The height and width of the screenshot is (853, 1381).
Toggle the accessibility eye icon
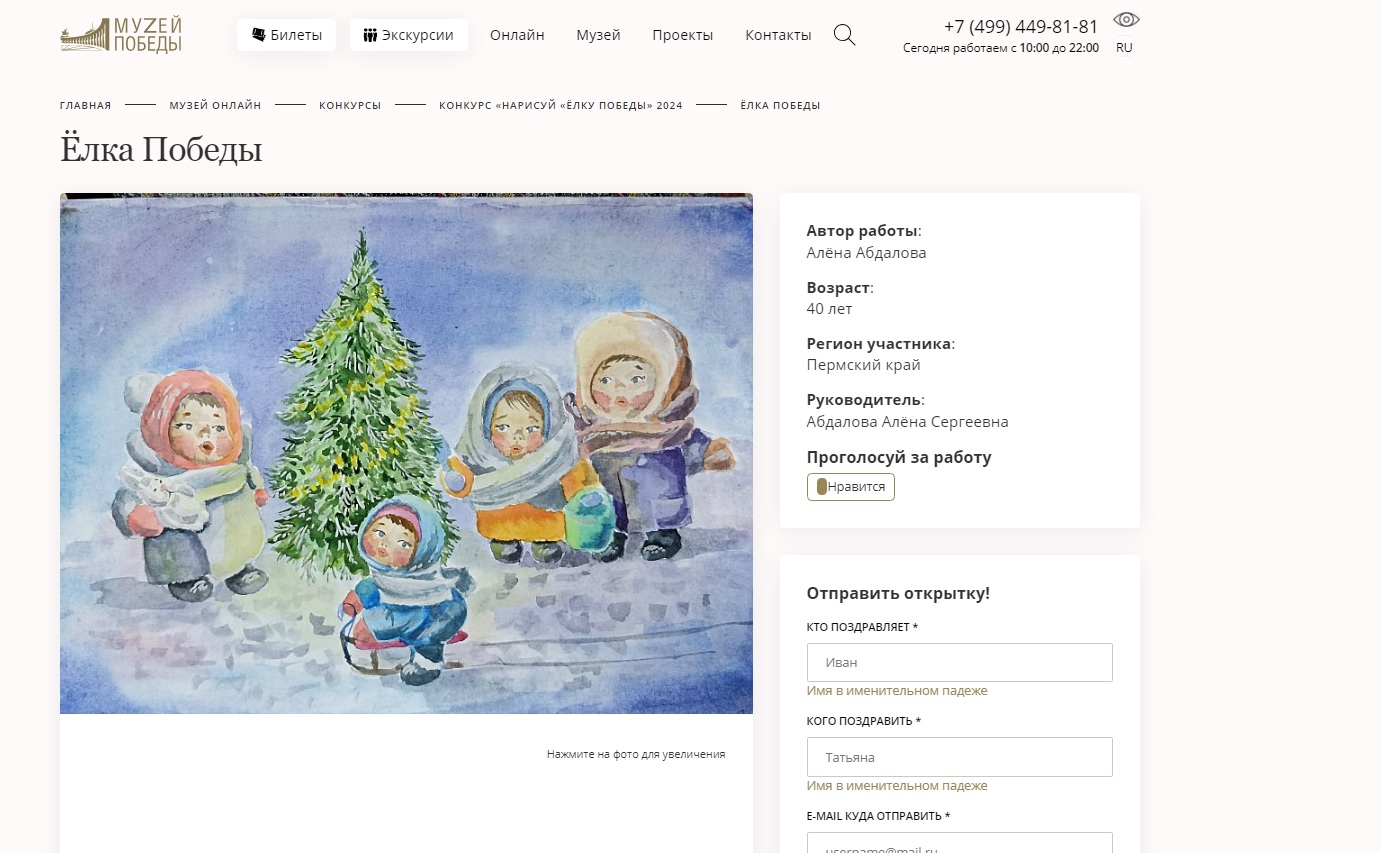click(x=1126, y=20)
